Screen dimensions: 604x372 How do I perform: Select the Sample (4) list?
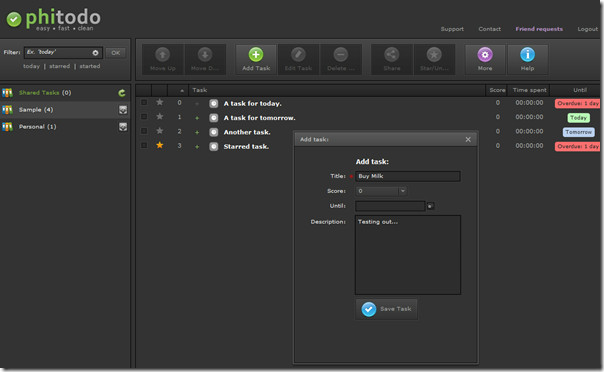point(36,110)
